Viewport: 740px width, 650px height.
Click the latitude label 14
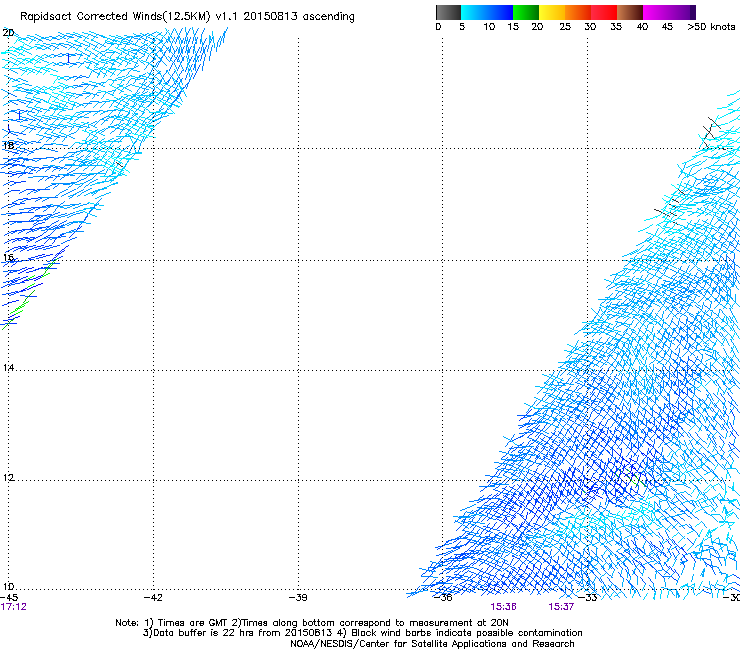click(8, 367)
